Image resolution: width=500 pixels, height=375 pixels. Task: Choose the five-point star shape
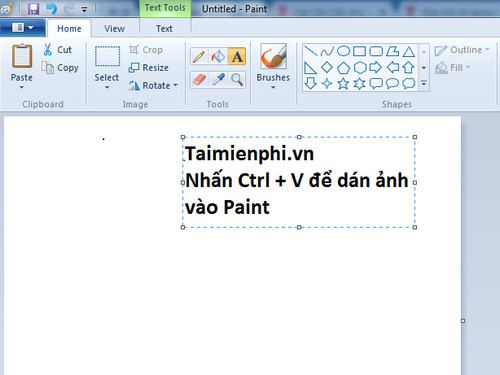click(343, 83)
